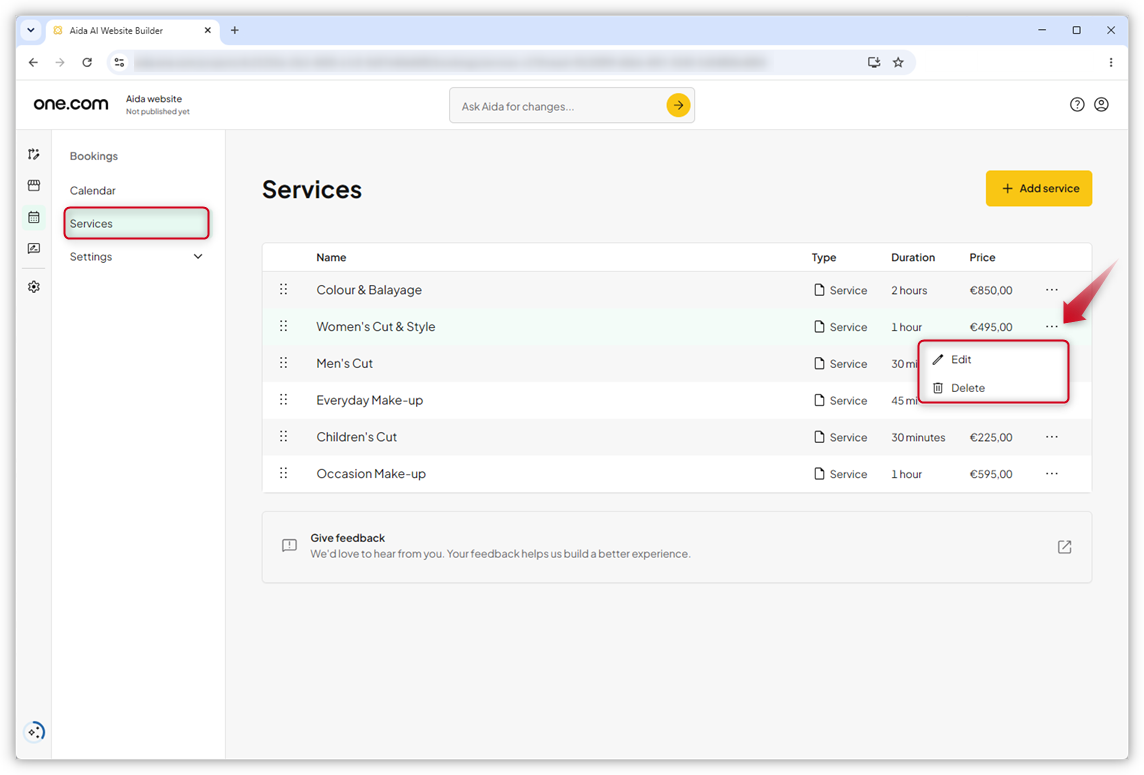The image size is (1144, 775).
Task: Click the €225,00 price
Action: [991, 437]
